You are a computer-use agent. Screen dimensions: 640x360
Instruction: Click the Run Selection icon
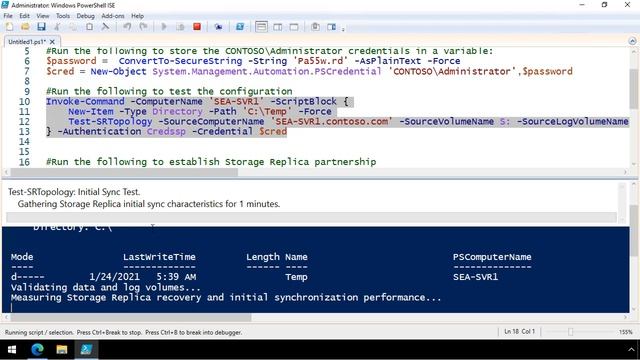(180, 27)
